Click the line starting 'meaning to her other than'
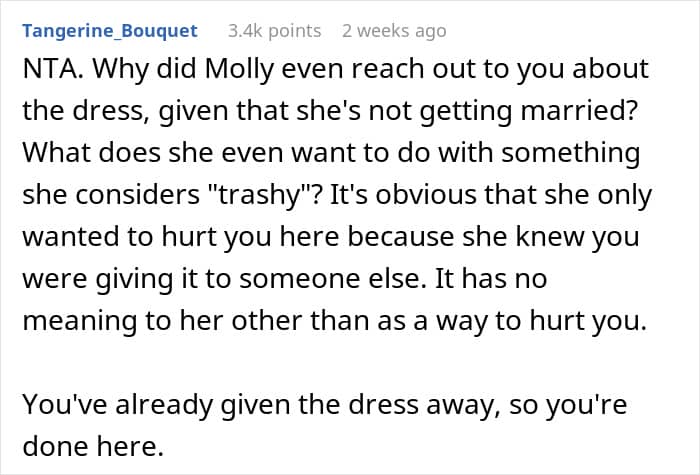Viewport: 700px width, 475px height. click(335, 321)
